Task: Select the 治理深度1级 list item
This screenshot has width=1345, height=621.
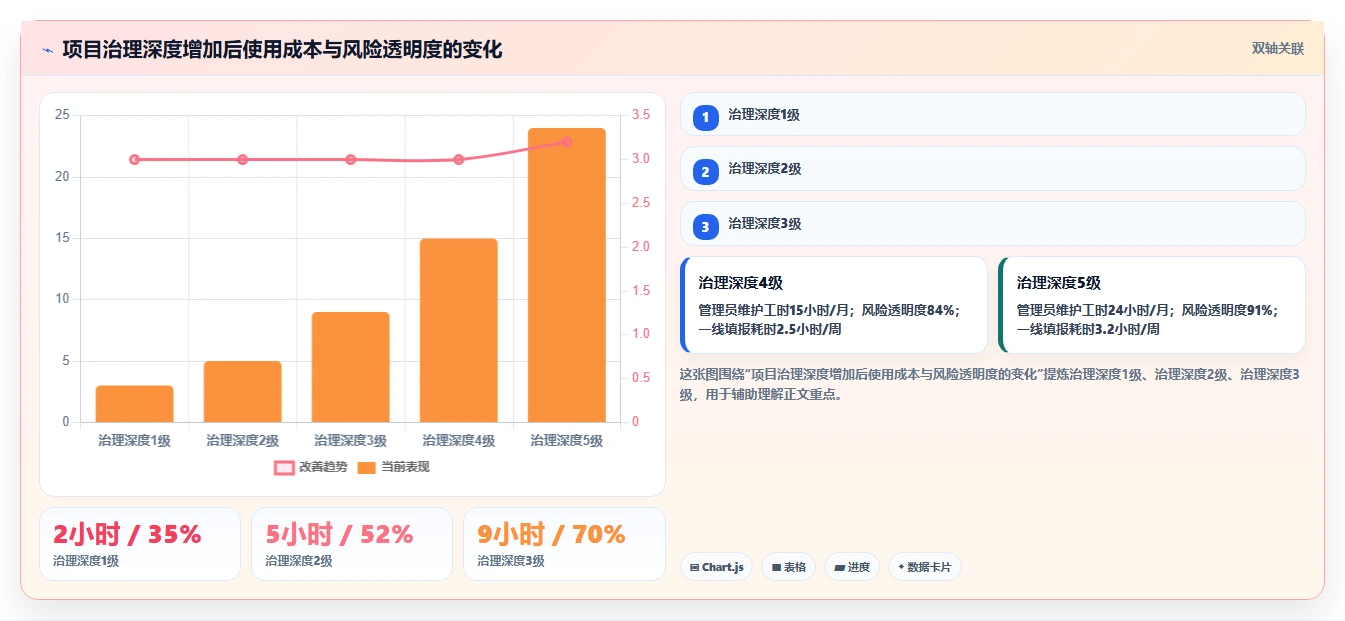Action: click(992, 114)
